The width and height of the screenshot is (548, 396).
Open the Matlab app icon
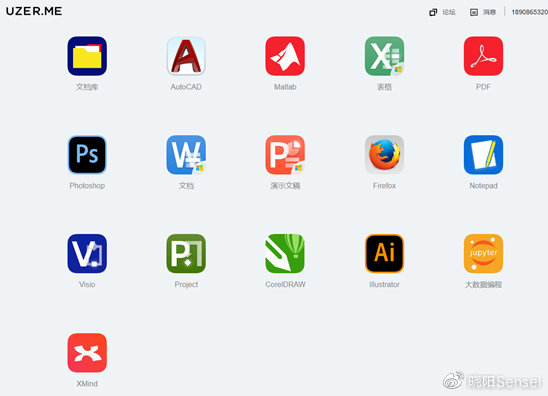[285, 56]
